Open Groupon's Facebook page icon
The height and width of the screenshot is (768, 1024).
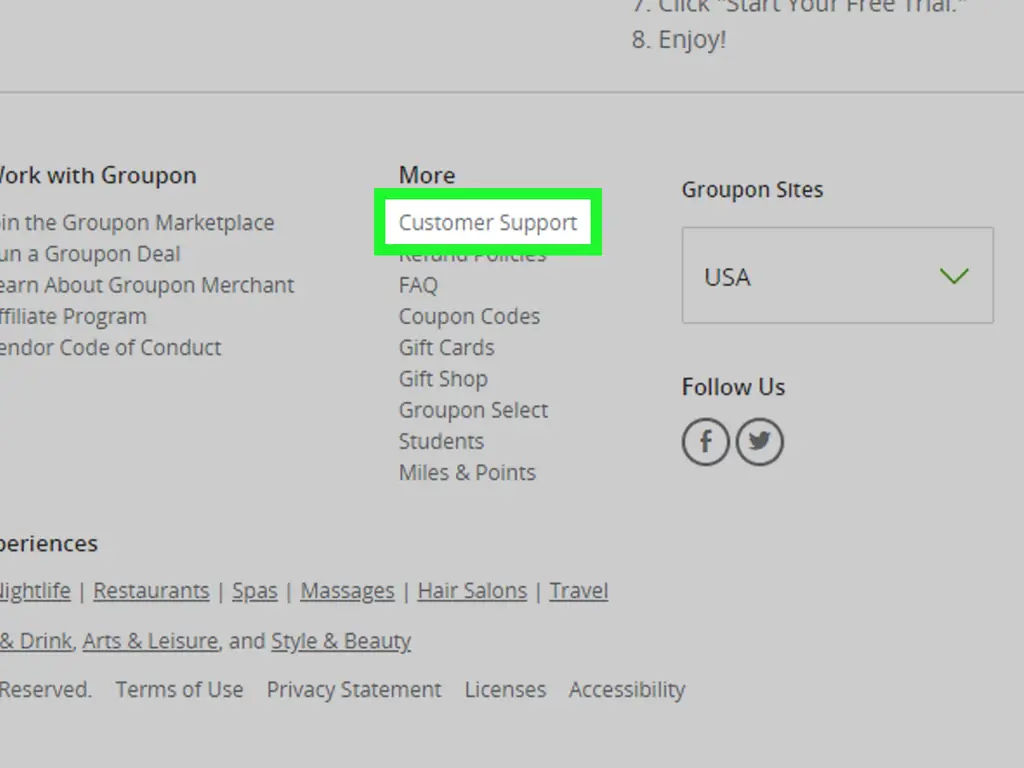[x=706, y=442]
